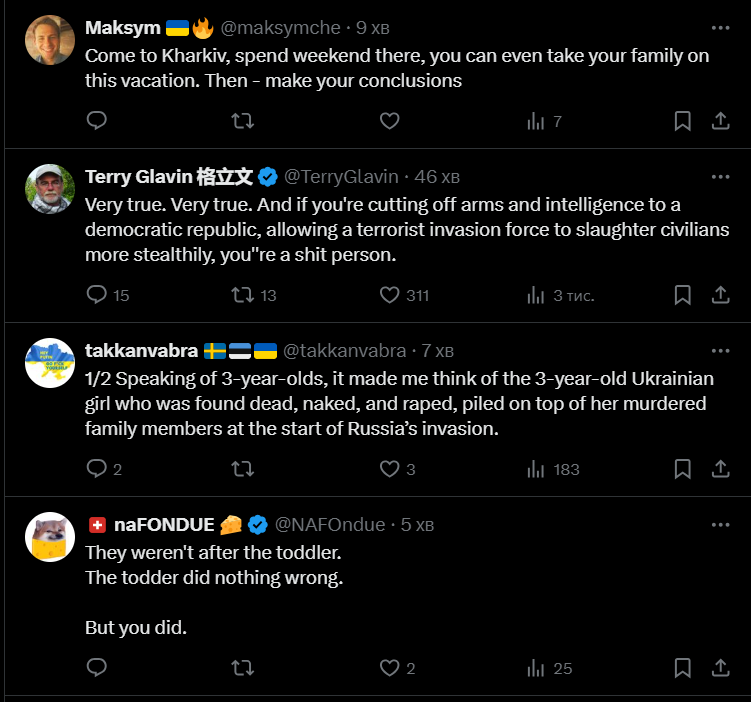Expand more menu on Terry Glavin's tweet
Screen dimensions: 751x702
(720, 177)
